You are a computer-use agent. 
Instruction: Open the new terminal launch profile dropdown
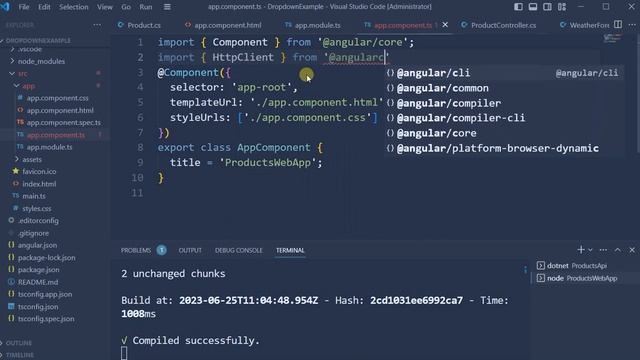[590, 250]
